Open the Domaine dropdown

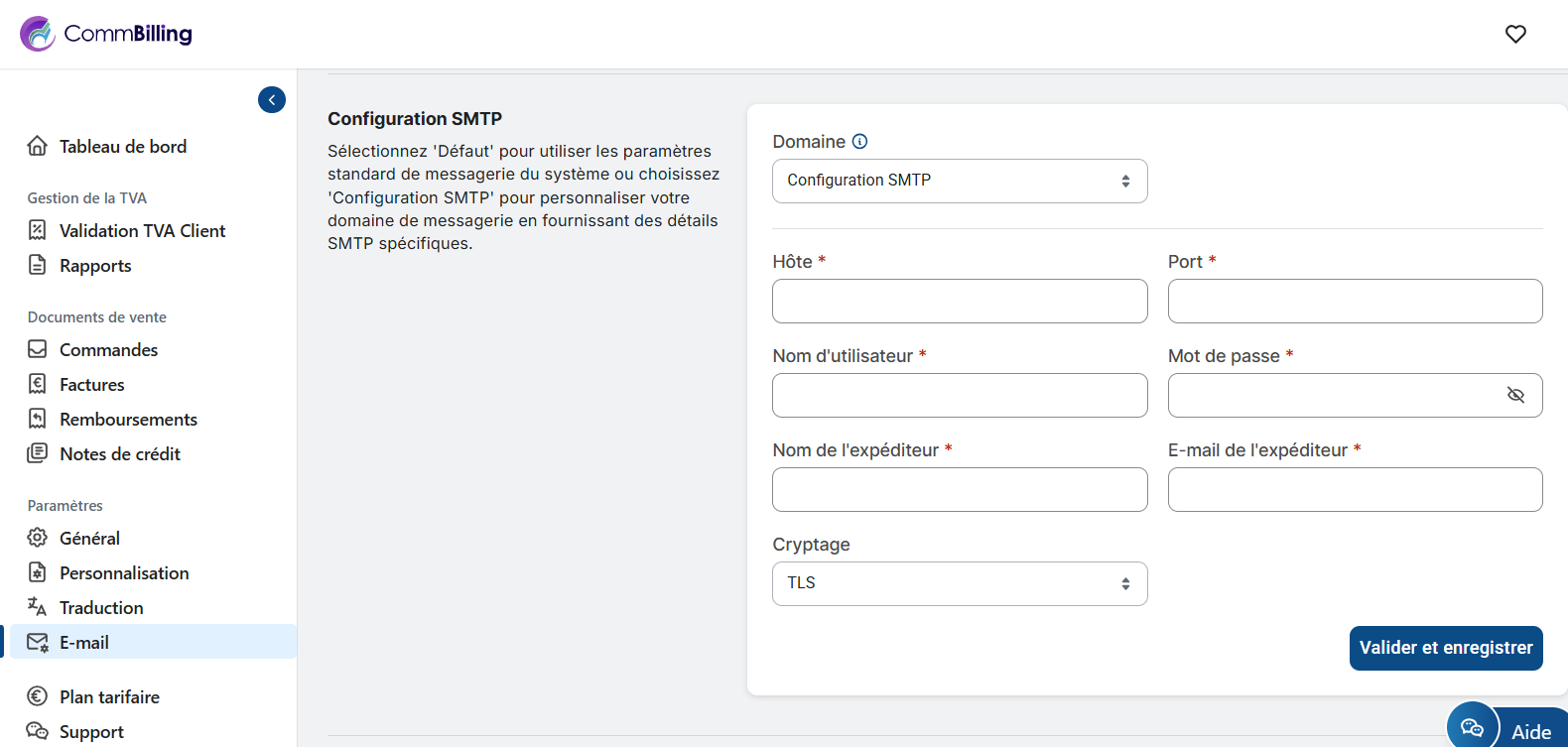(x=960, y=181)
